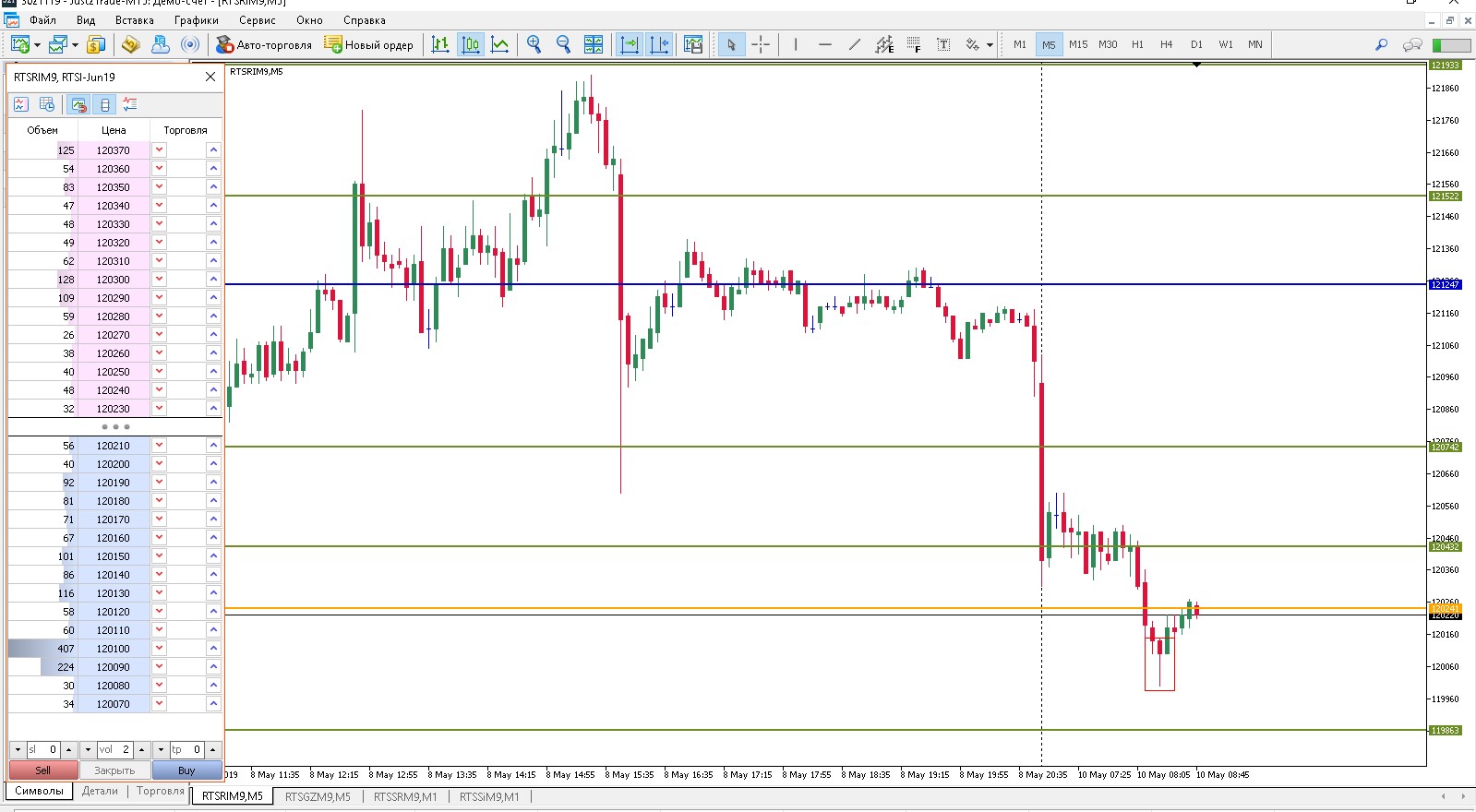This screenshot has height=812, width=1476.
Task: Open the new chart dropdown arrow
Action: pyautogui.click(x=37, y=44)
